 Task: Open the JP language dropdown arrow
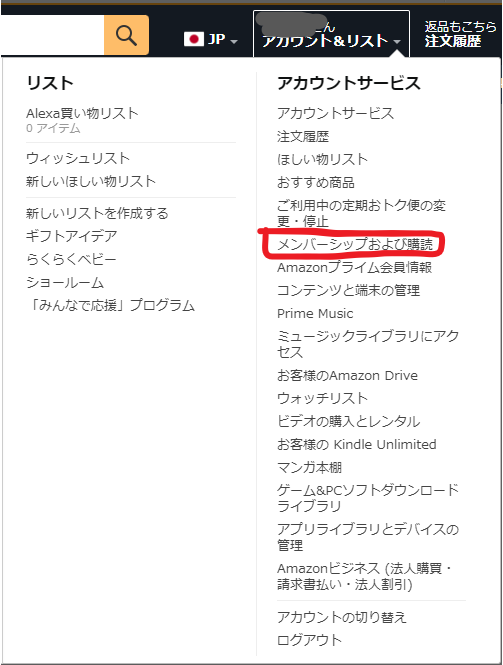click(x=234, y=42)
